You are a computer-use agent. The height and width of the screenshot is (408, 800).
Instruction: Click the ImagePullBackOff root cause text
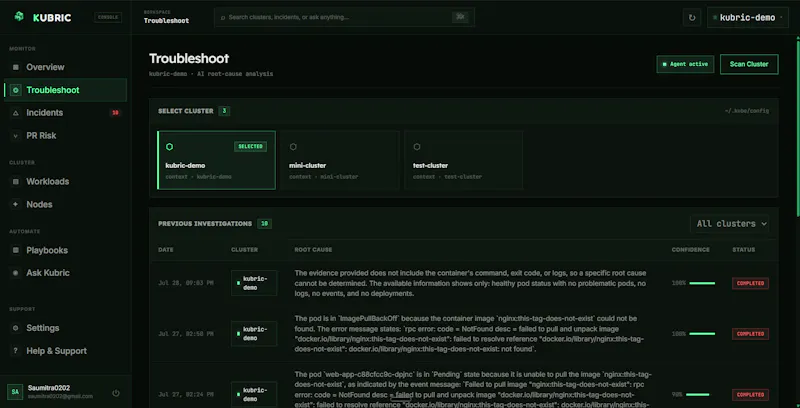[x=469, y=334]
